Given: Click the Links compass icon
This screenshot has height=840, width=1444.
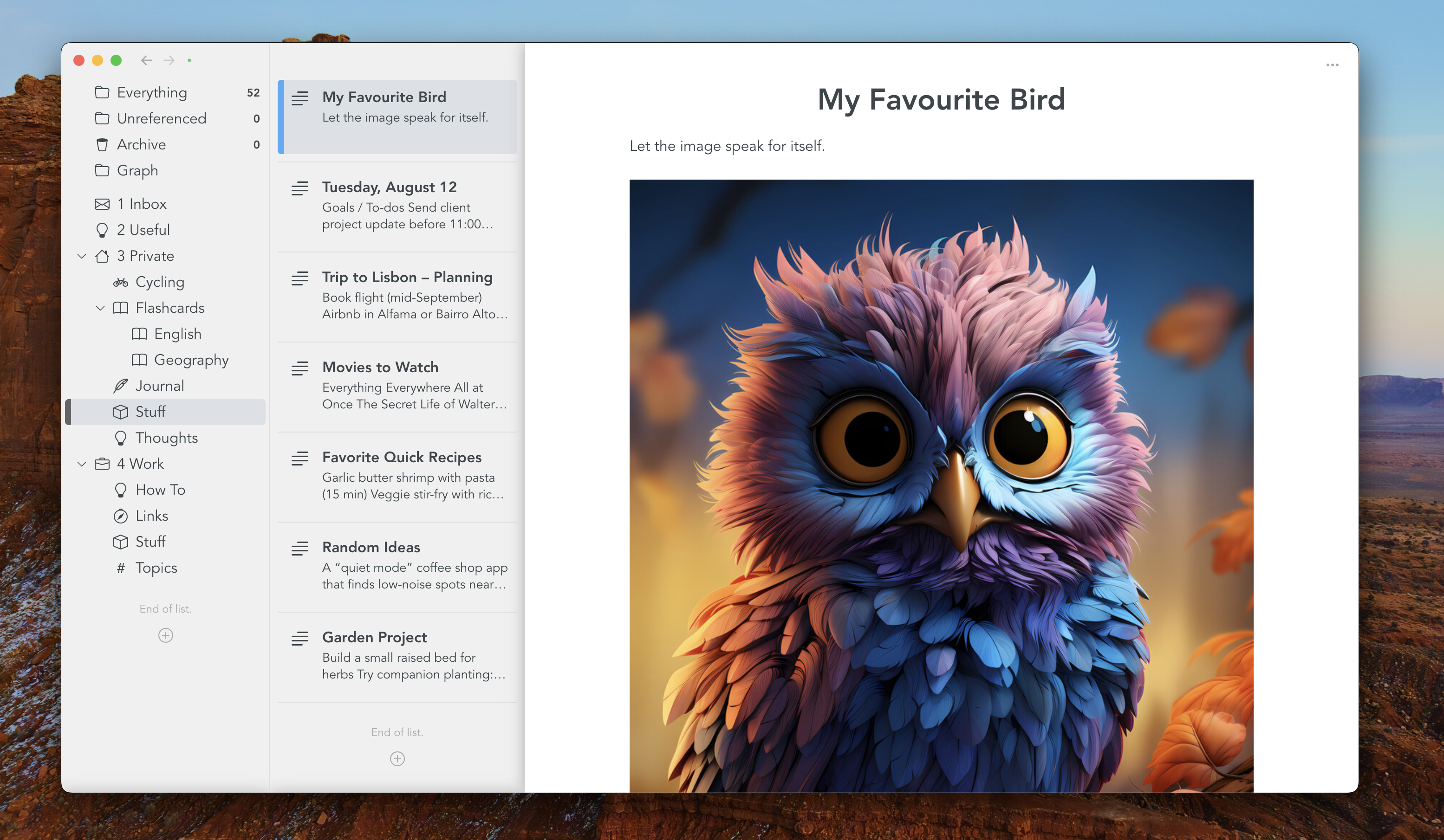Looking at the screenshot, I should pyautogui.click(x=120, y=516).
